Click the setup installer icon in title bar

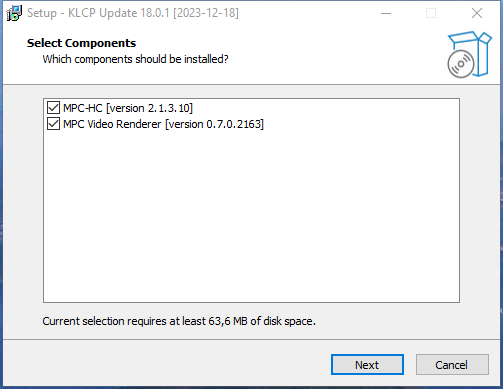(14, 13)
